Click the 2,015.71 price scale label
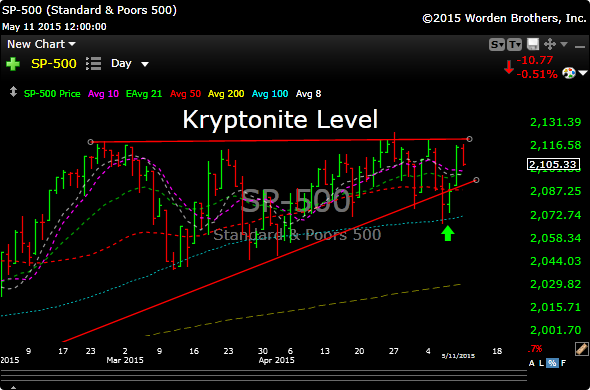Viewport: 590px width, 390px height. point(555,307)
